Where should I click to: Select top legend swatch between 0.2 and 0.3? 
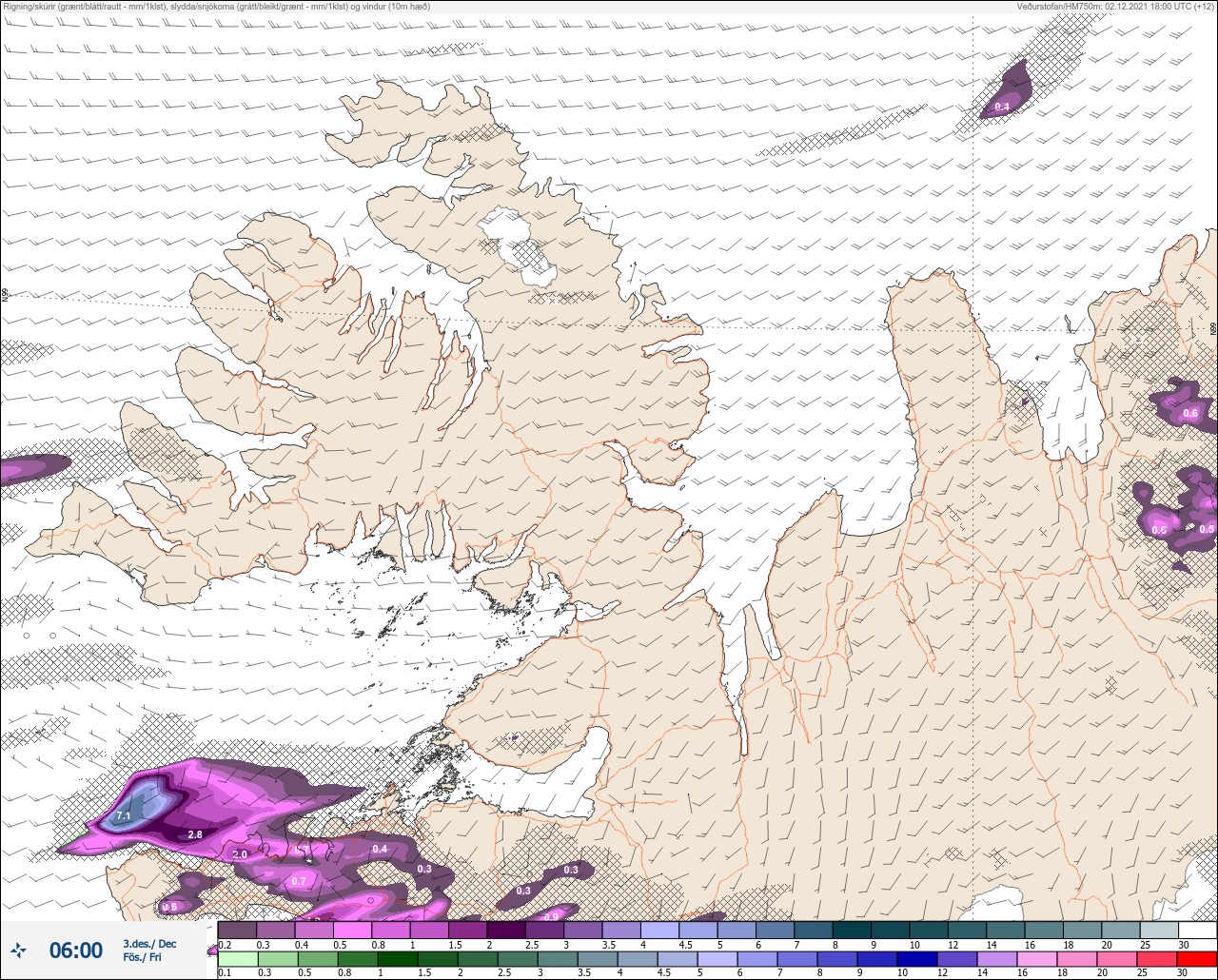pos(237,930)
